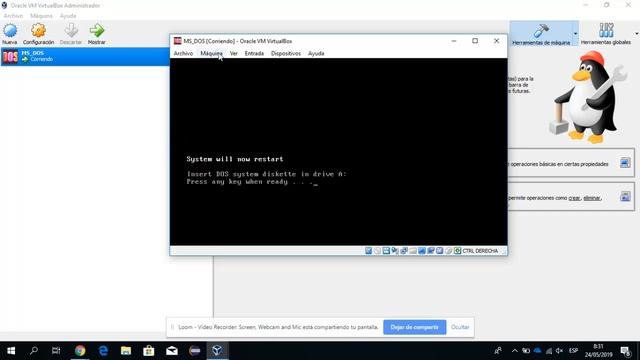Viewport: 640px width, 360px height.
Task: Click hard disk activity indicator in VM status bar
Action: tap(369, 251)
